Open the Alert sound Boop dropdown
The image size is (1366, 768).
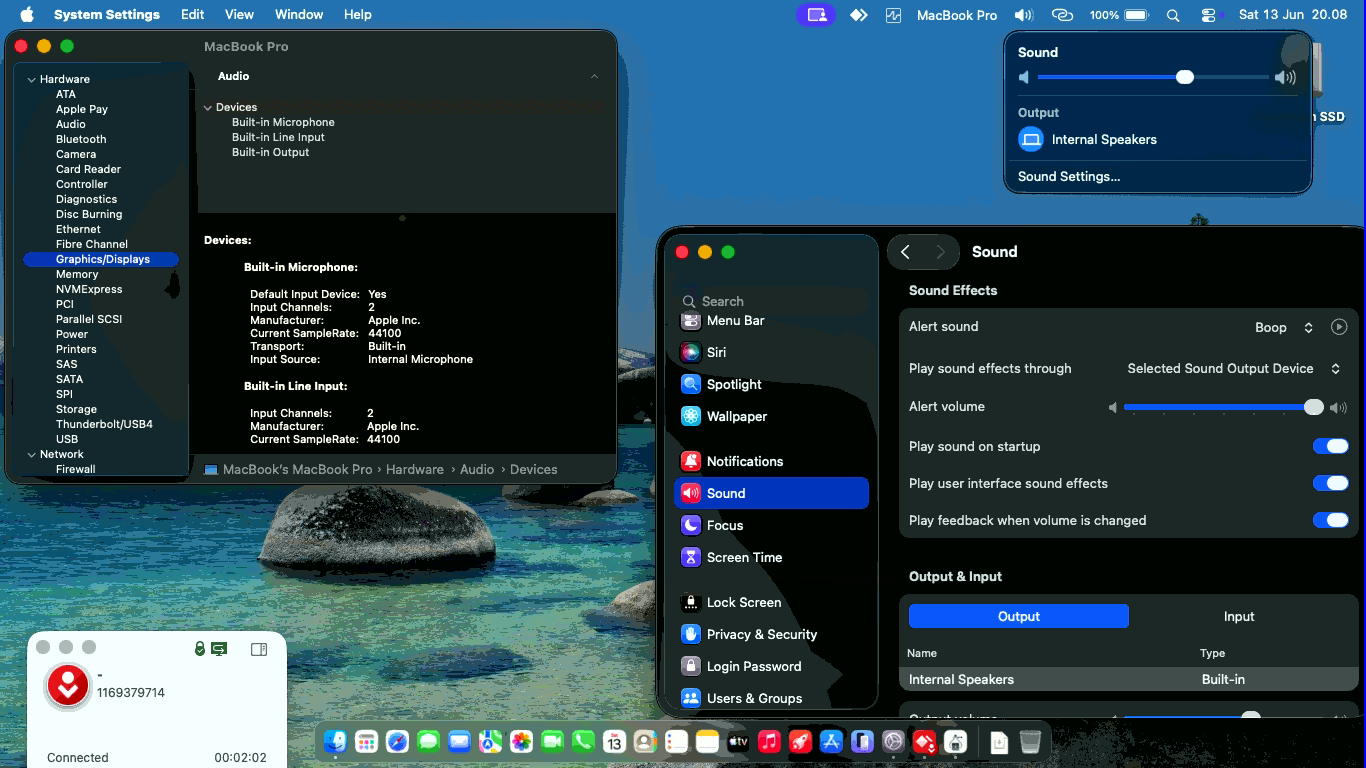point(1284,327)
